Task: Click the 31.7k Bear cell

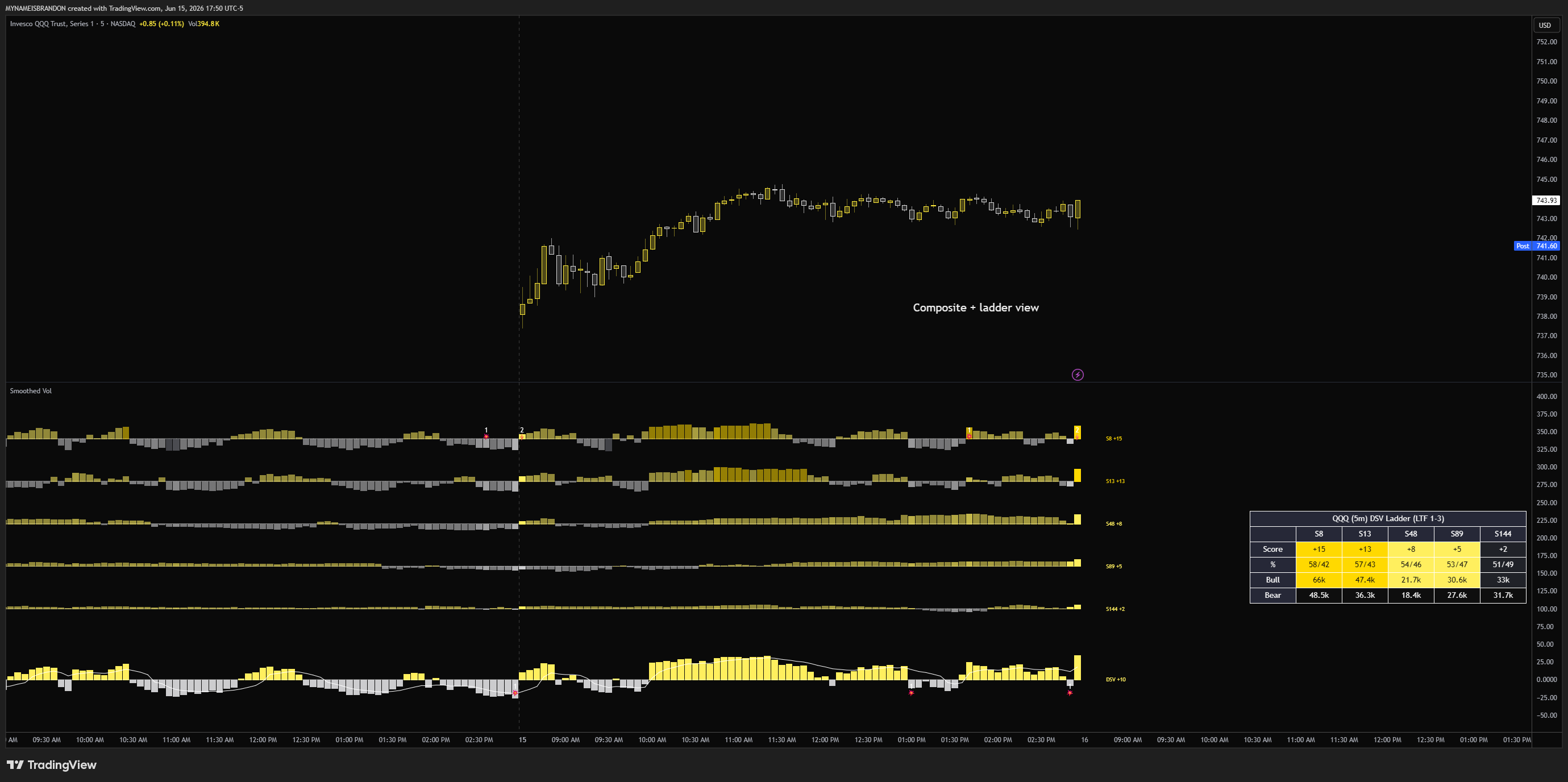Action: 1503,595
